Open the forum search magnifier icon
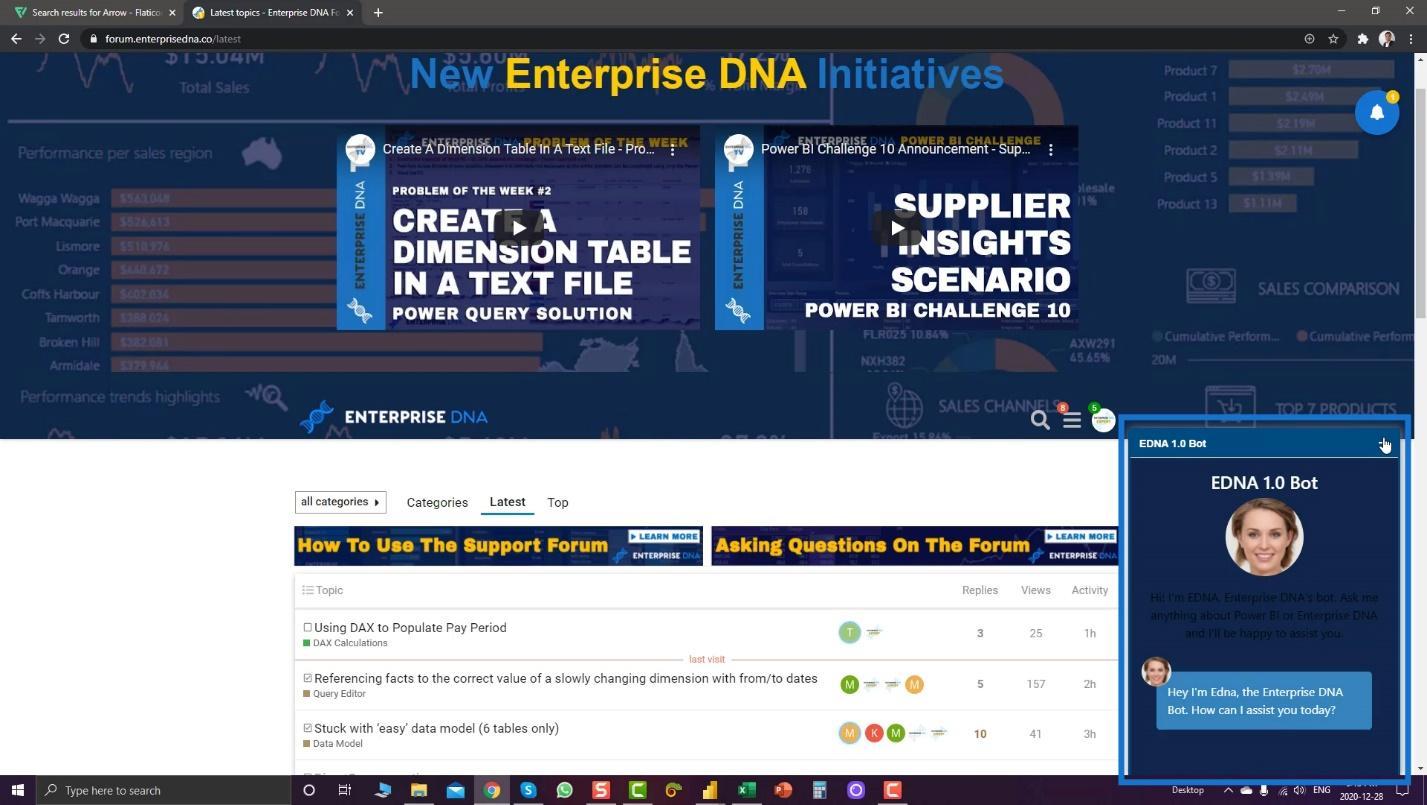1427x805 pixels. coord(1040,420)
